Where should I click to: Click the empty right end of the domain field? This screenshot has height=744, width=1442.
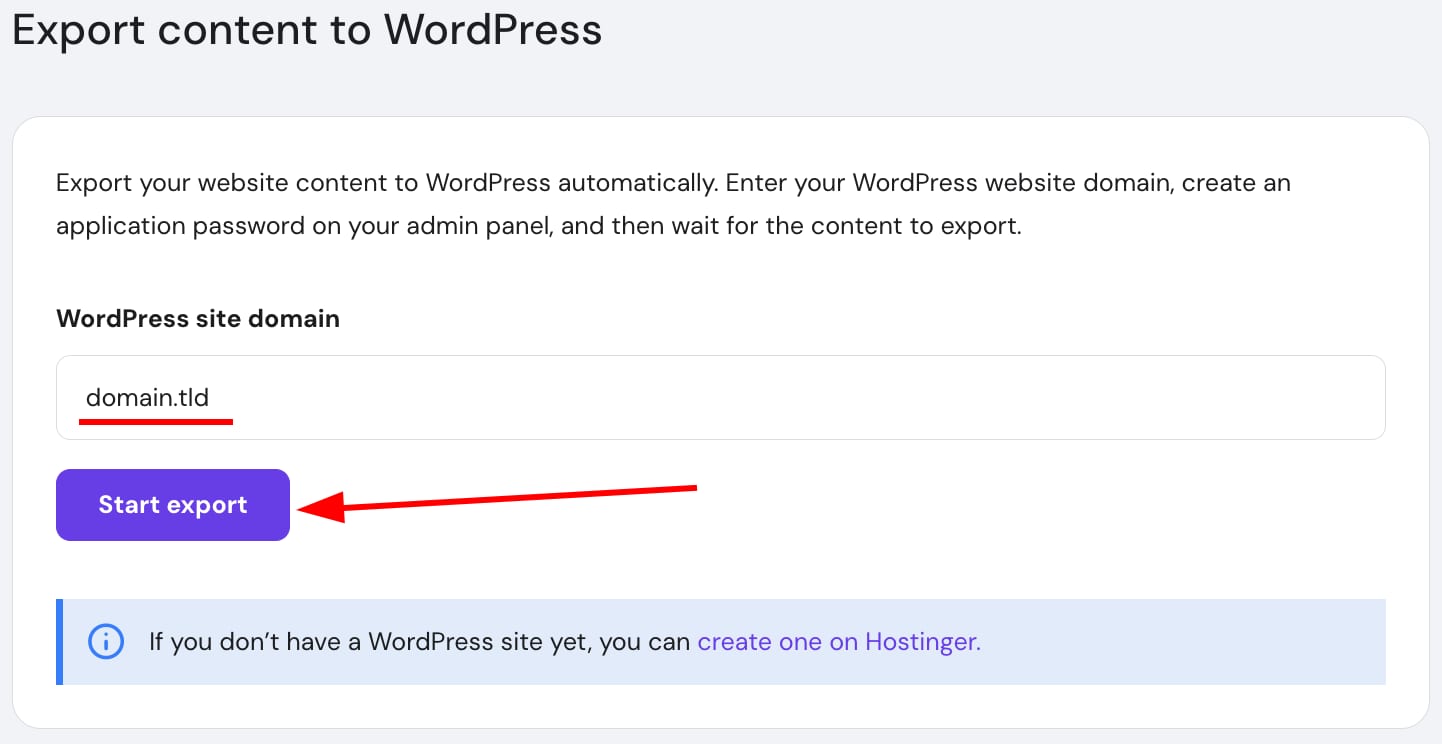point(1200,398)
